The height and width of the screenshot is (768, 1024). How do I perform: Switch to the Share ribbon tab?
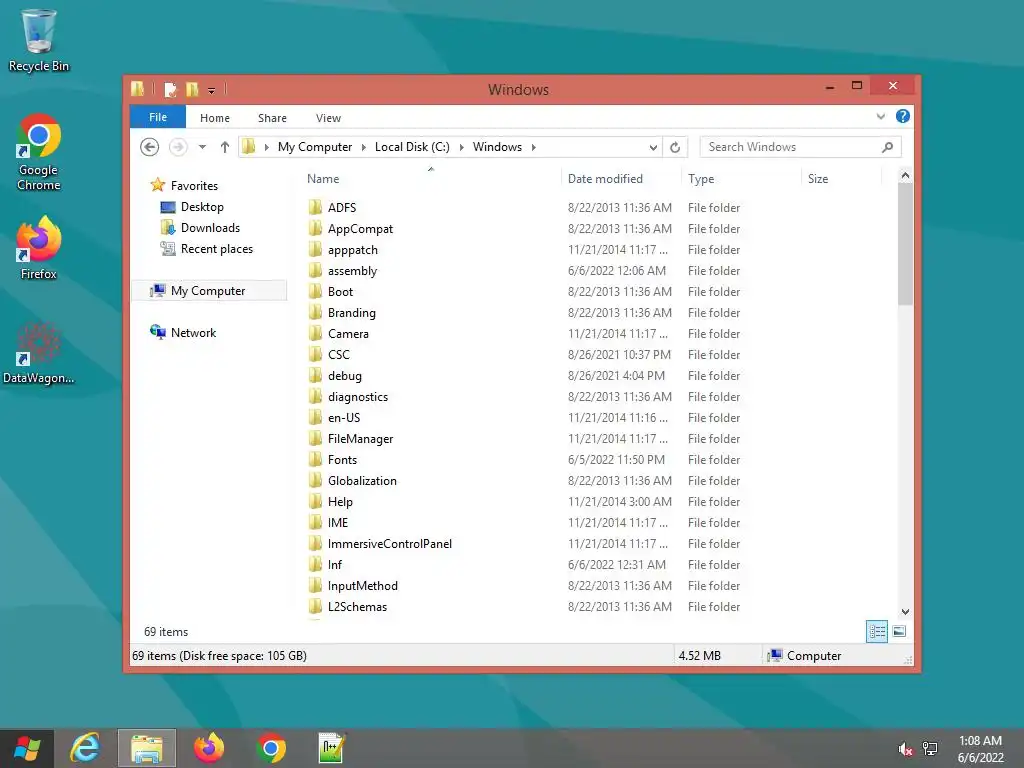click(x=272, y=118)
